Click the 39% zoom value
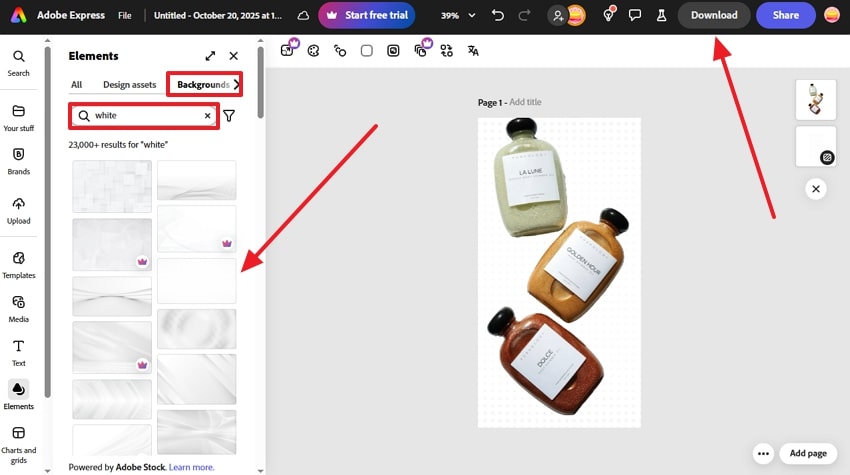The height and width of the screenshot is (475, 850). click(450, 15)
